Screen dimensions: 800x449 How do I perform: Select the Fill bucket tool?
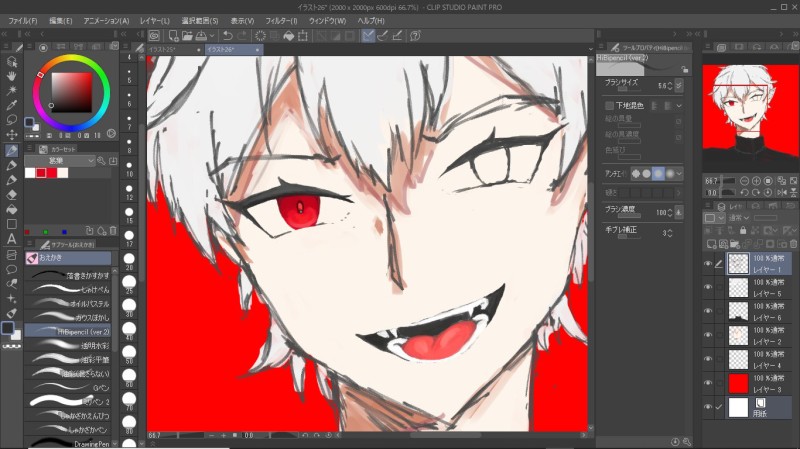click(x=11, y=209)
